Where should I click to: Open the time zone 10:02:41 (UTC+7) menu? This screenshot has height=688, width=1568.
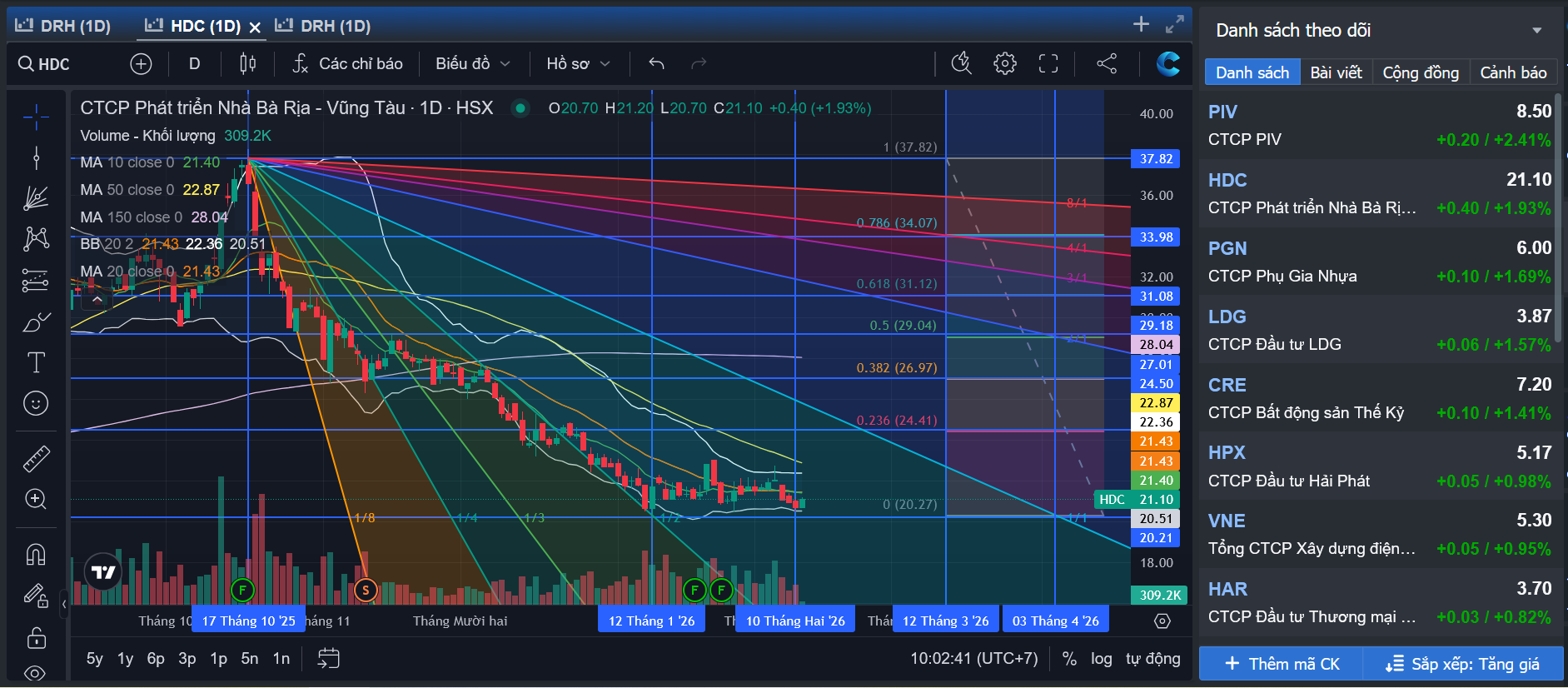974,659
